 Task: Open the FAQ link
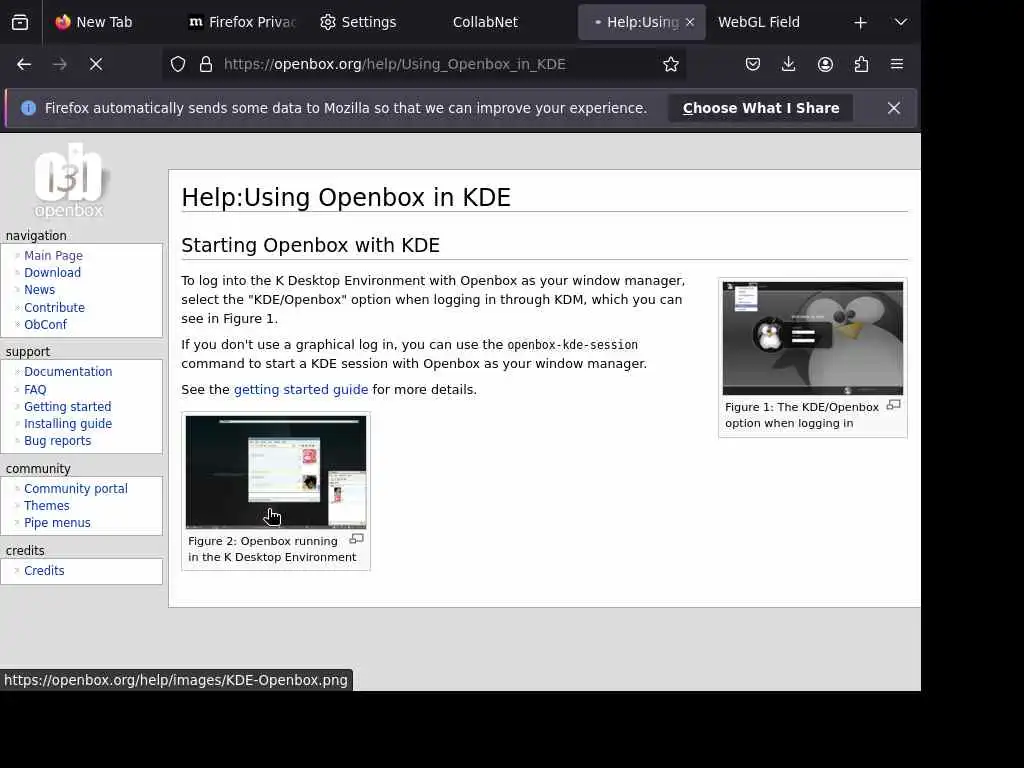35,389
